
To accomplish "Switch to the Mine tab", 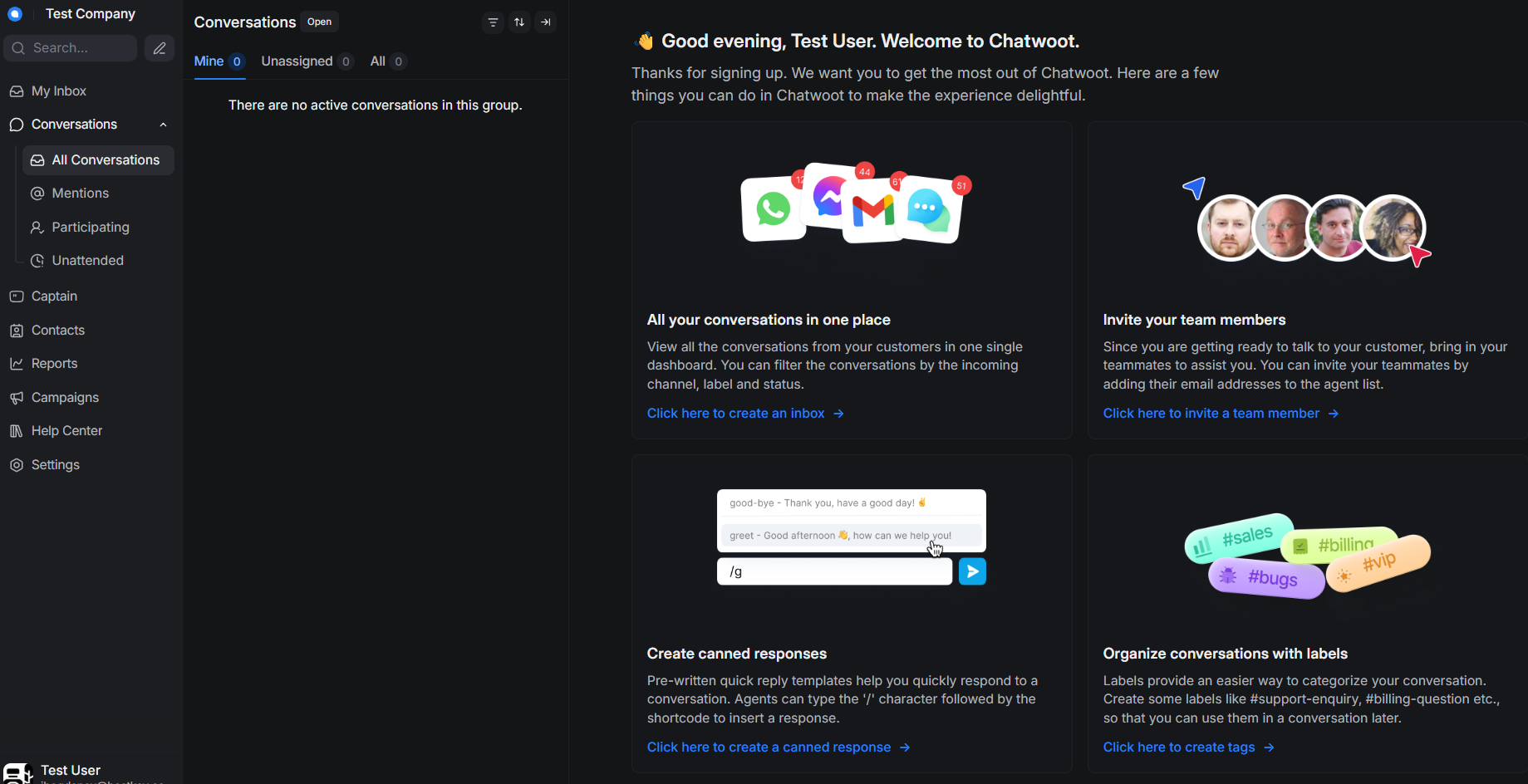I will (x=219, y=61).
